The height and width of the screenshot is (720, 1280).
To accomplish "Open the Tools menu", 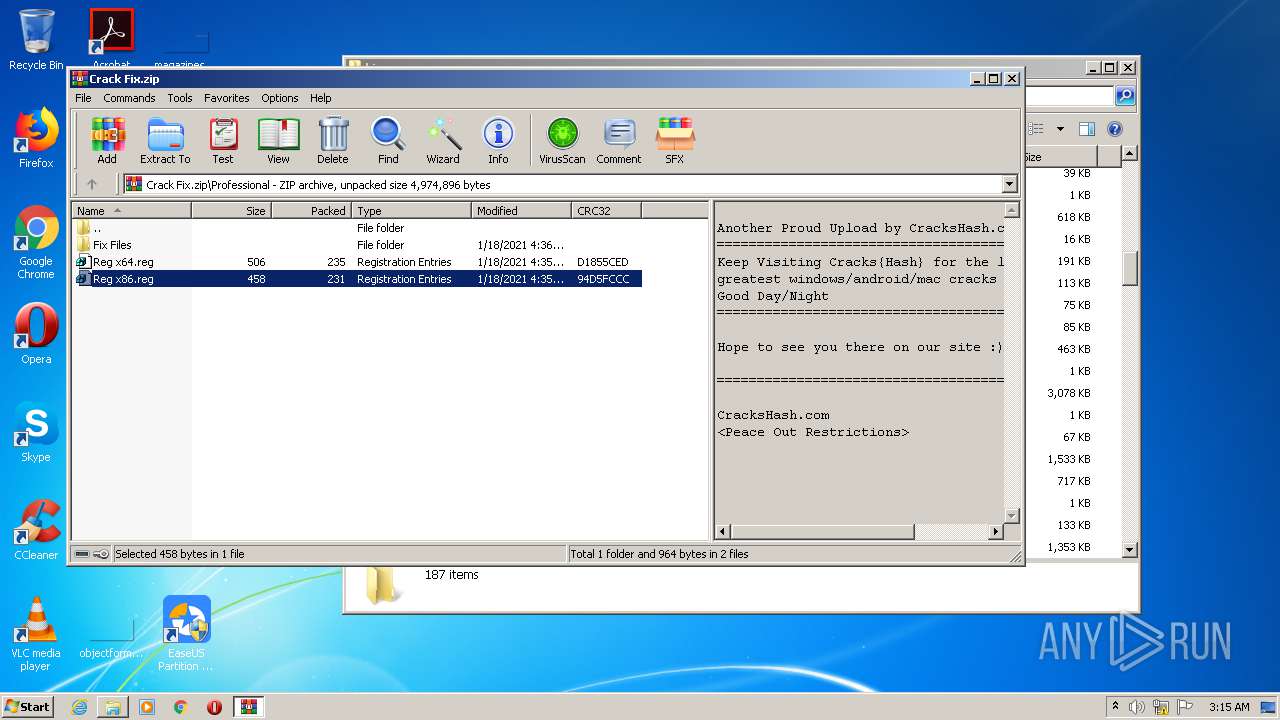I will click(x=180, y=98).
